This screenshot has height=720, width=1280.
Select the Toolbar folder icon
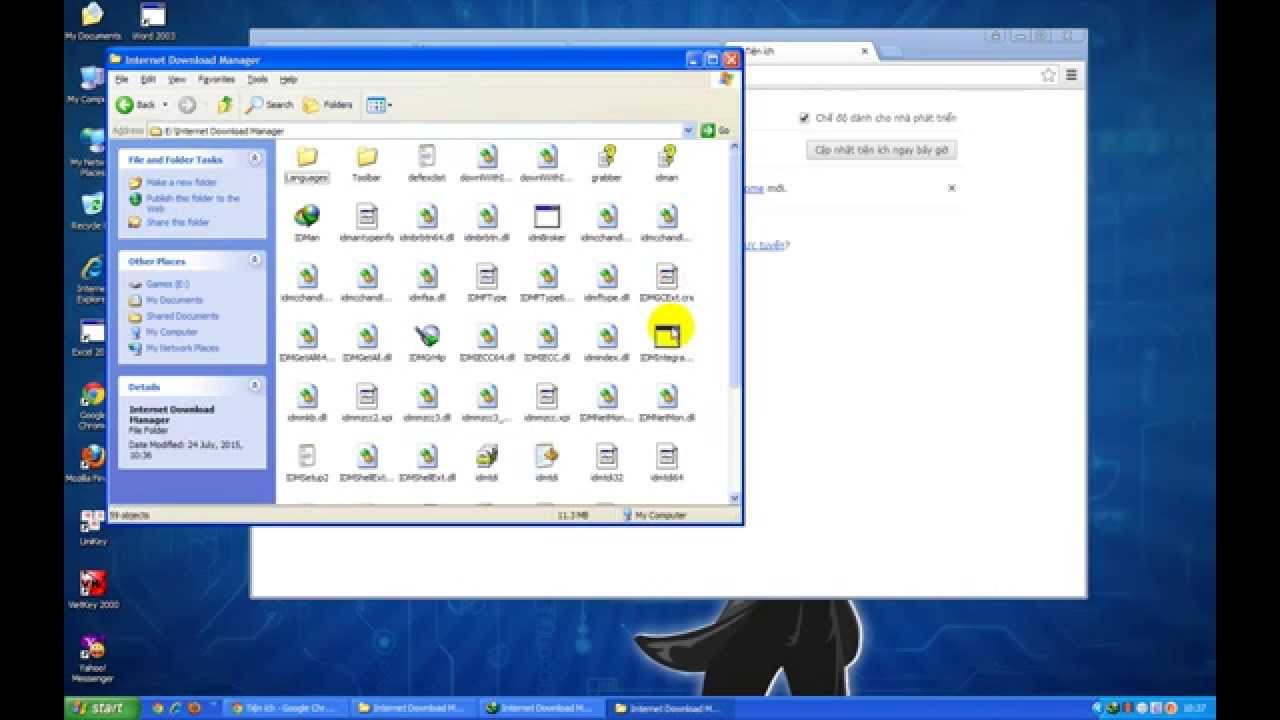click(367, 156)
